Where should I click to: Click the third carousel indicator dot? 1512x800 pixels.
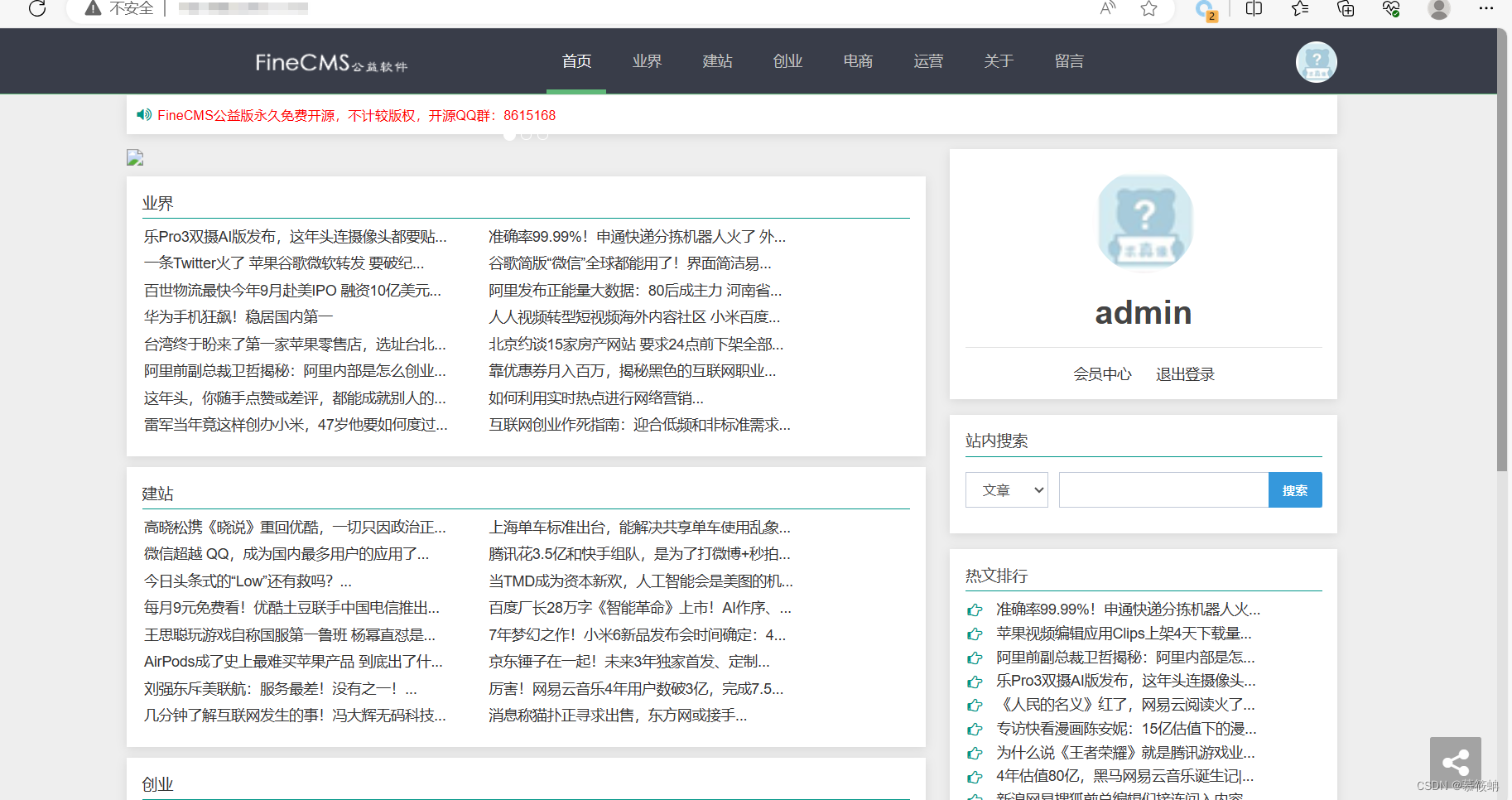542,134
